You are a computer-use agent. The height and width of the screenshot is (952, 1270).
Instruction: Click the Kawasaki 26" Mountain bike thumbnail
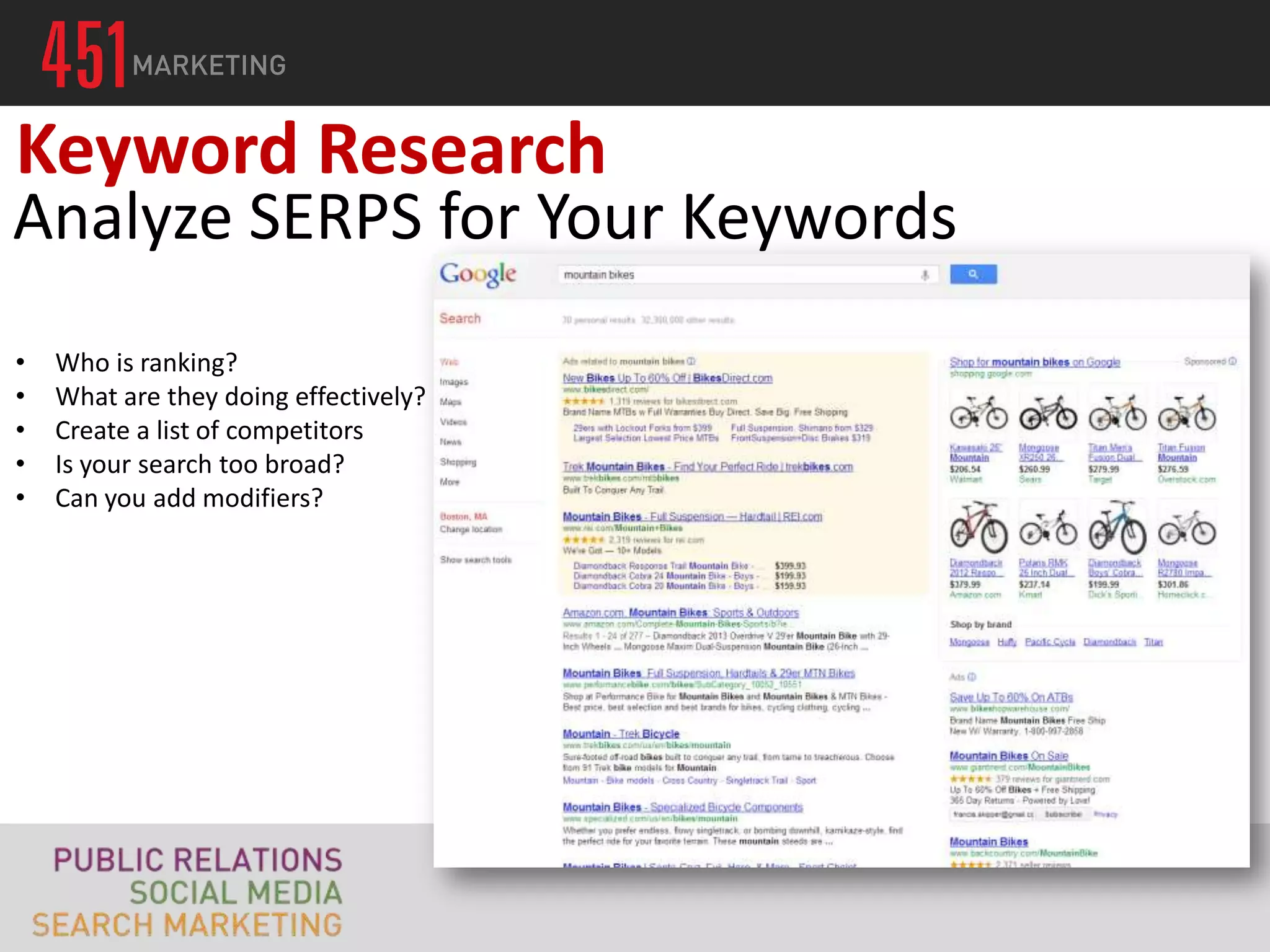(979, 413)
